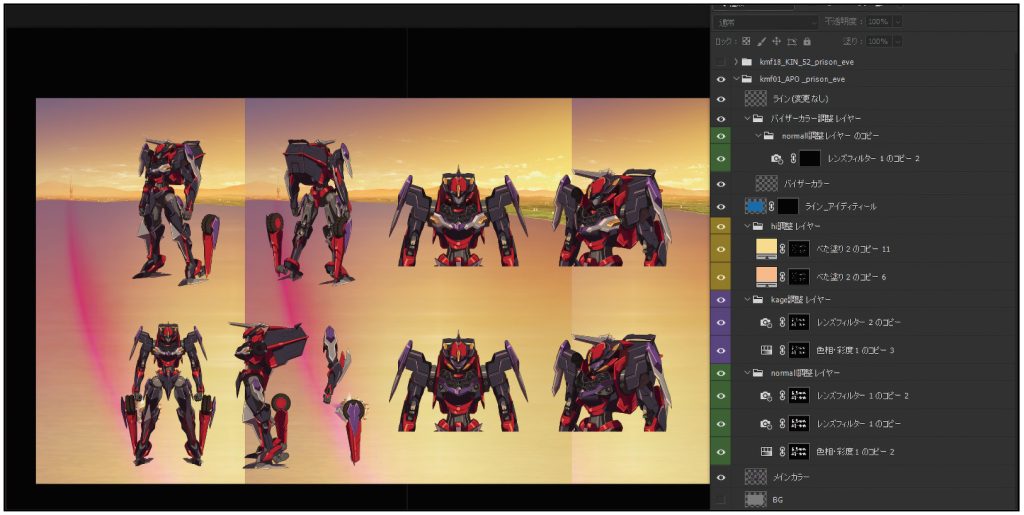Select layer name べた塗り 2 のコピー 11
Screen dimensions: 1024x515
853,249
